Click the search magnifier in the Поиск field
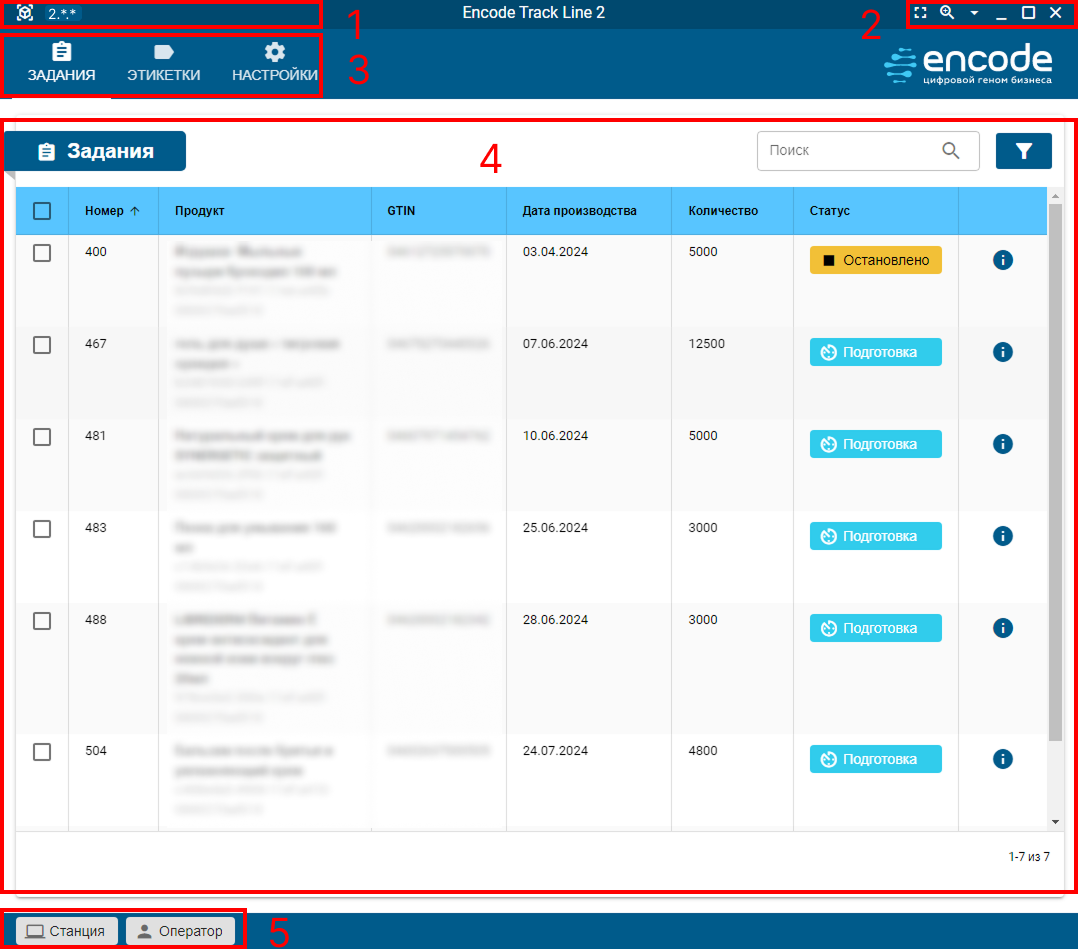This screenshot has width=1078, height=949. [x=951, y=150]
